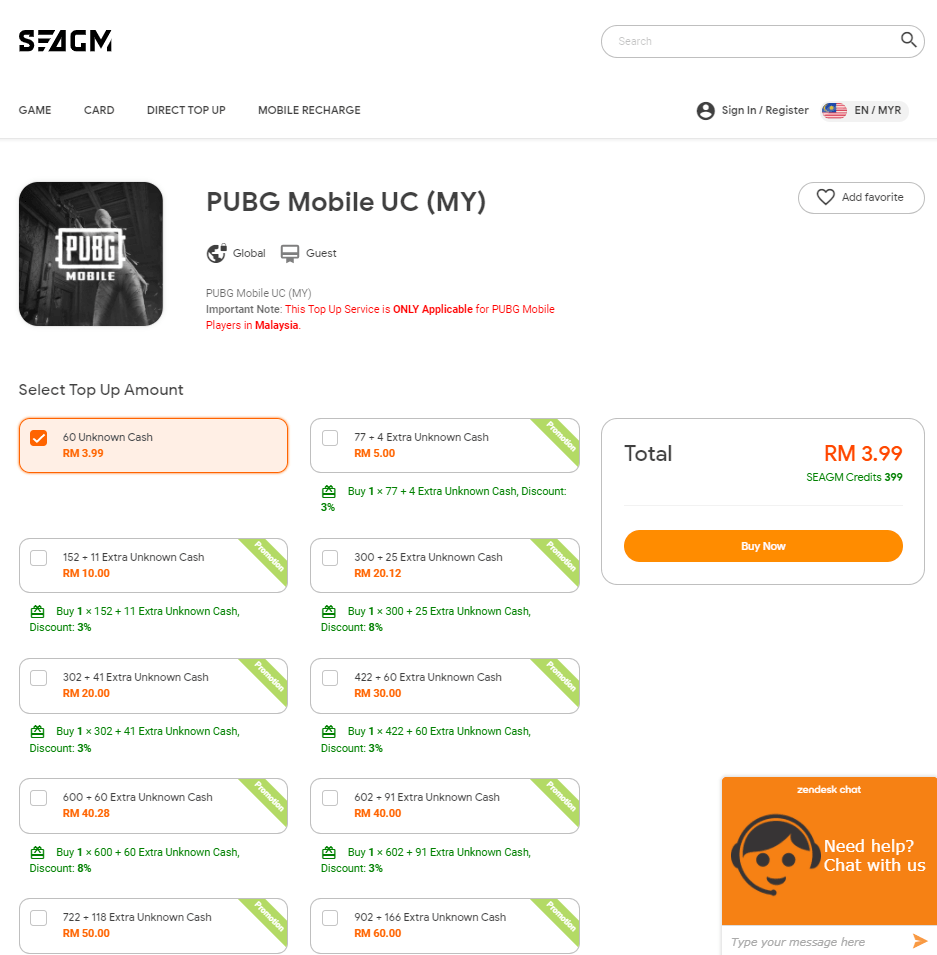Image resolution: width=937 pixels, height=955 pixels.
Task: Click the PUBG Mobile game thumbnail
Action: click(x=91, y=254)
